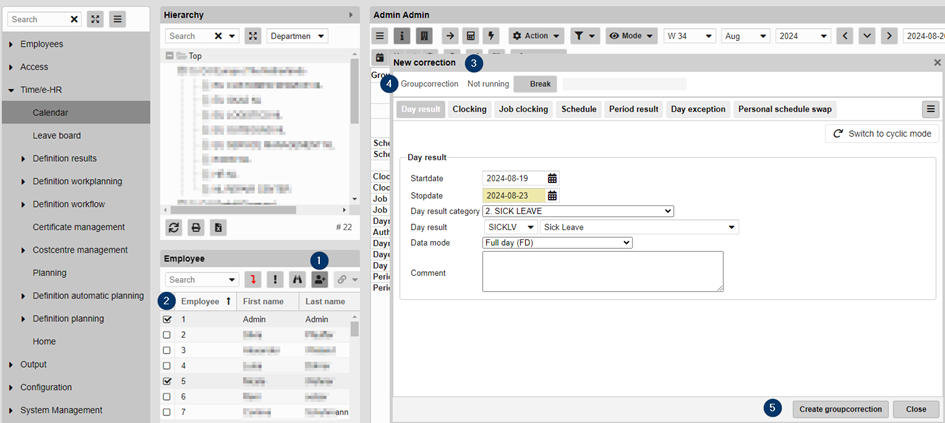This screenshot has width=945, height=423.
Task: Click the add employee group icon
Action: [x=319, y=280]
